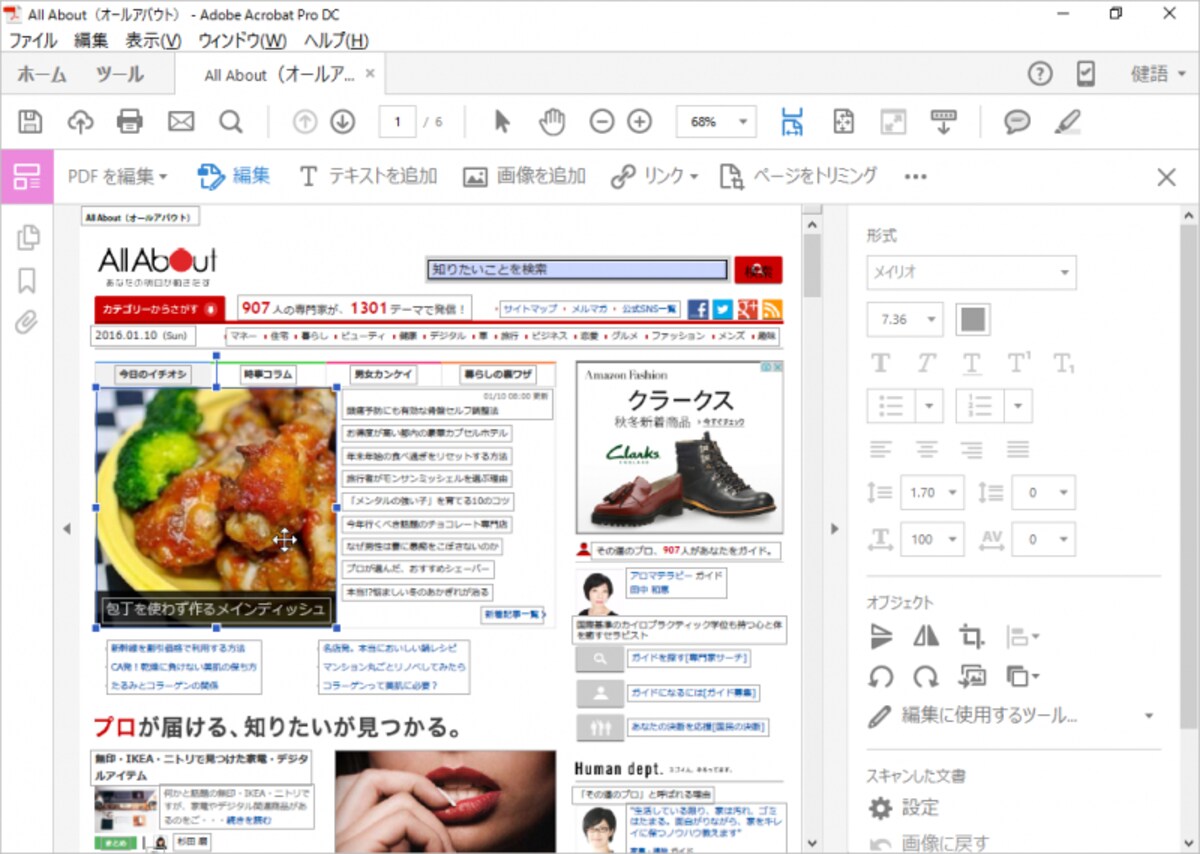Select the highlighter pen tool
1200x854 pixels.
[x=1068, y=122]
